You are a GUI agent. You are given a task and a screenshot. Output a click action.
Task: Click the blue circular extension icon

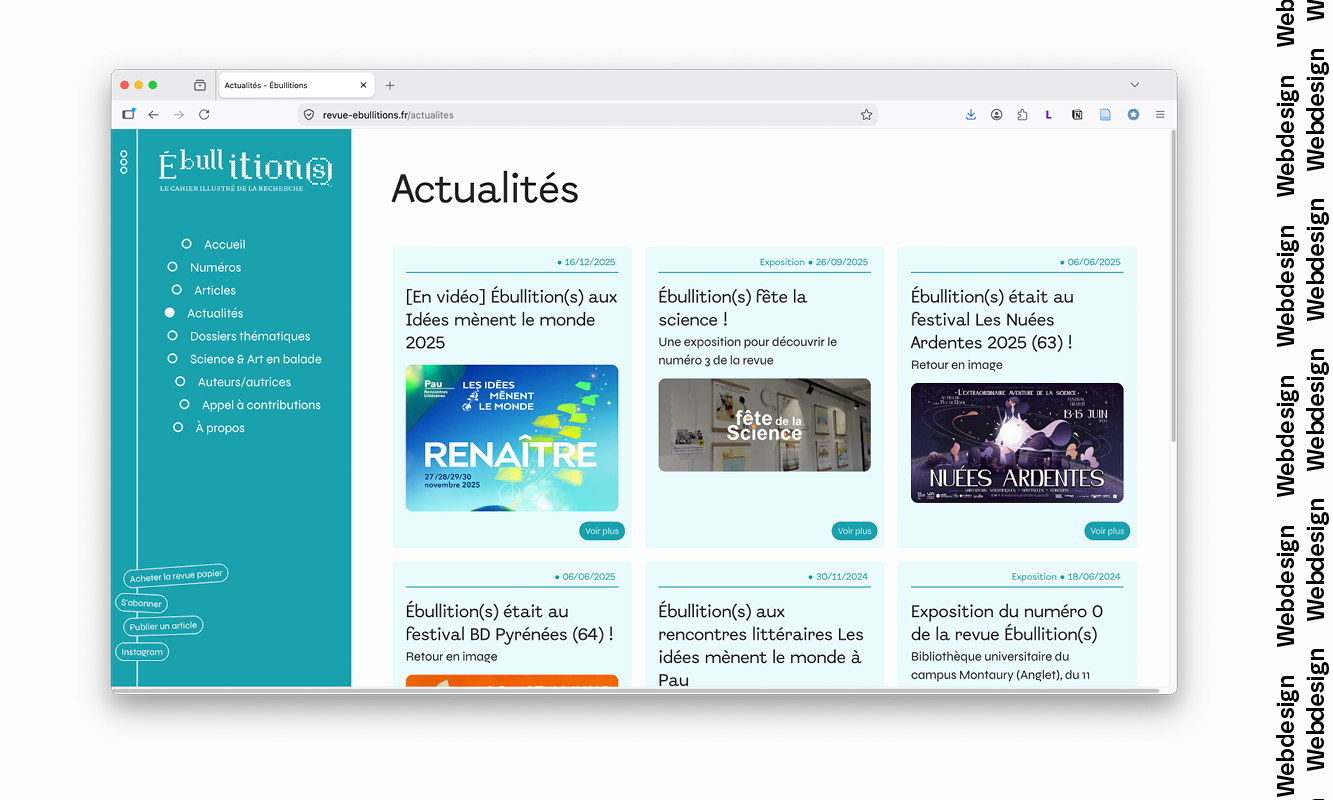(x=1133, y=115)
